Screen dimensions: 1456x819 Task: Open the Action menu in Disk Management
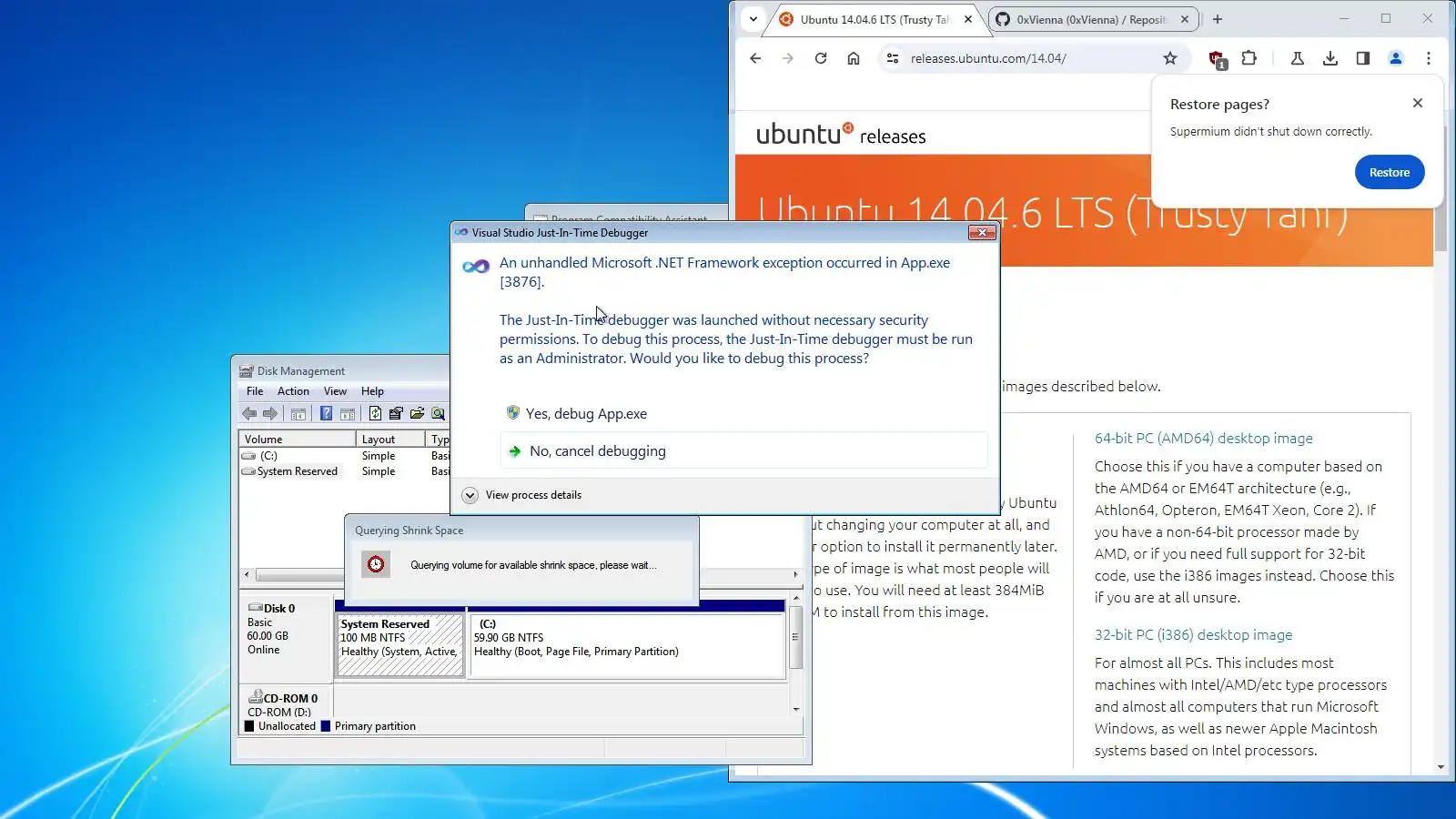click(x=293, y=391)
